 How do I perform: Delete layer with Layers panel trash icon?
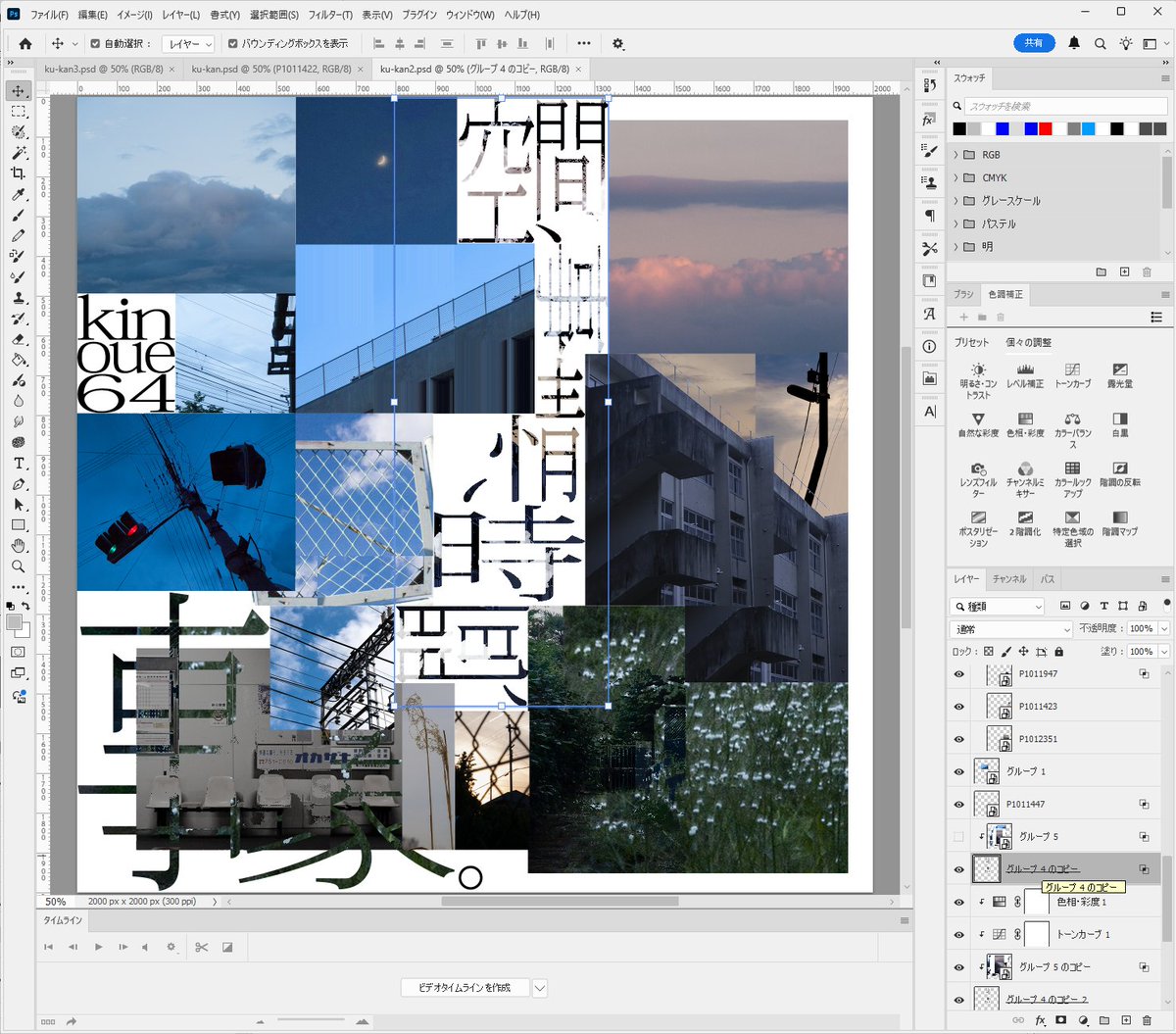(x=1147, y=1020)
